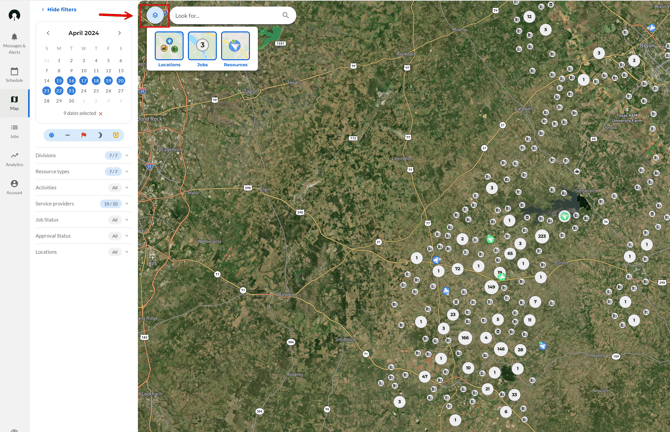Click the Look for search field

pos(225,15)
